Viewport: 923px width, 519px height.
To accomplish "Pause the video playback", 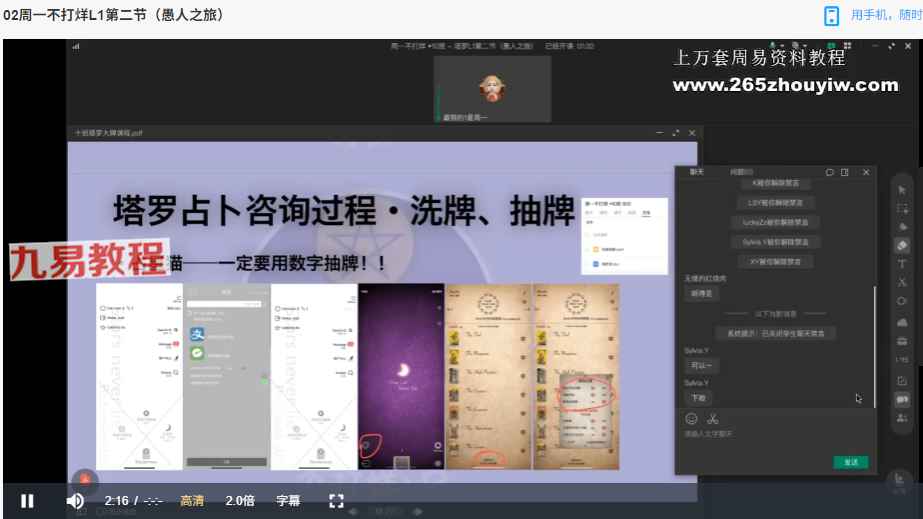I will click(x=27, y=501).
